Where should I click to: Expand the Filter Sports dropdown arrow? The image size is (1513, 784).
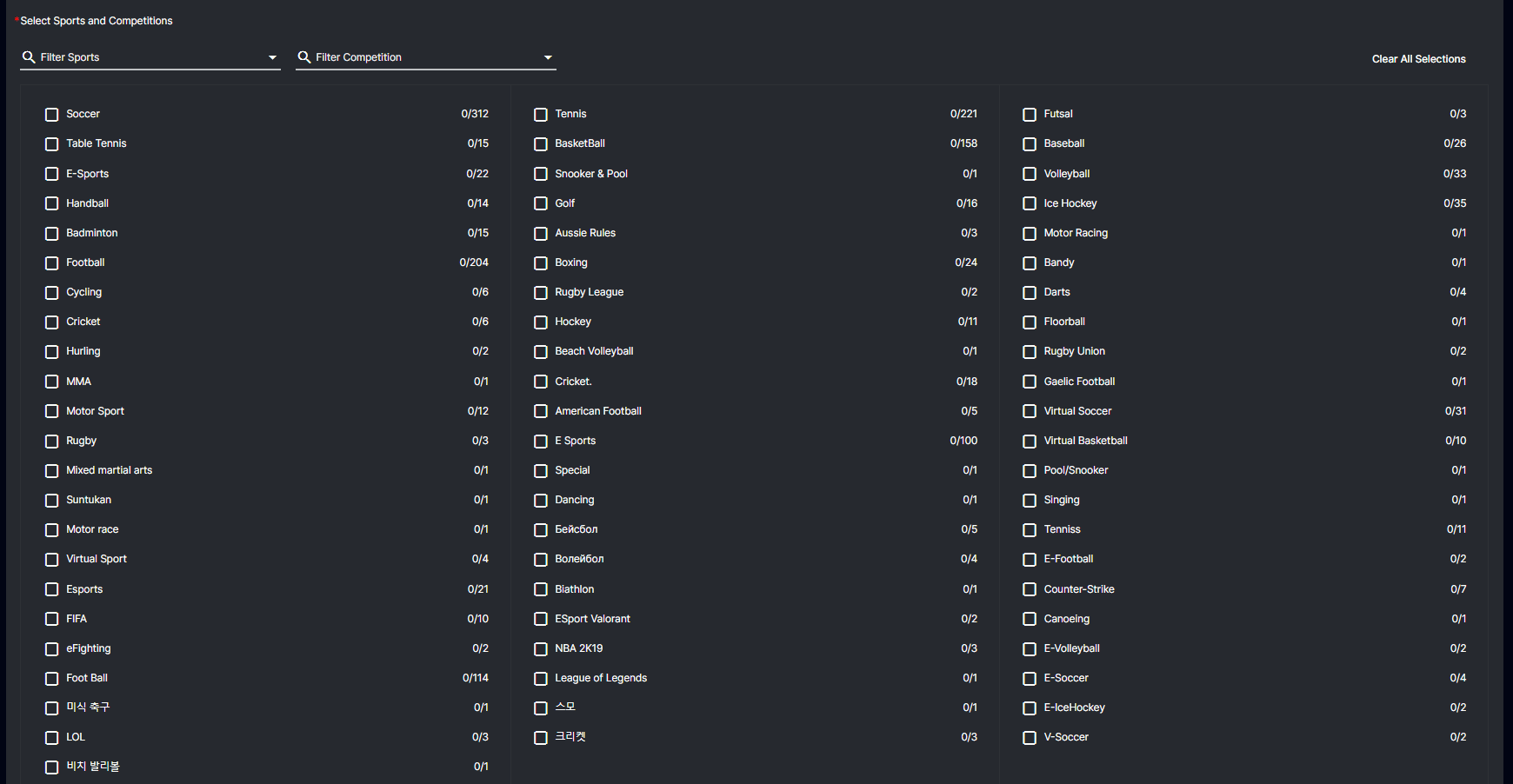[x=272, y=58]
